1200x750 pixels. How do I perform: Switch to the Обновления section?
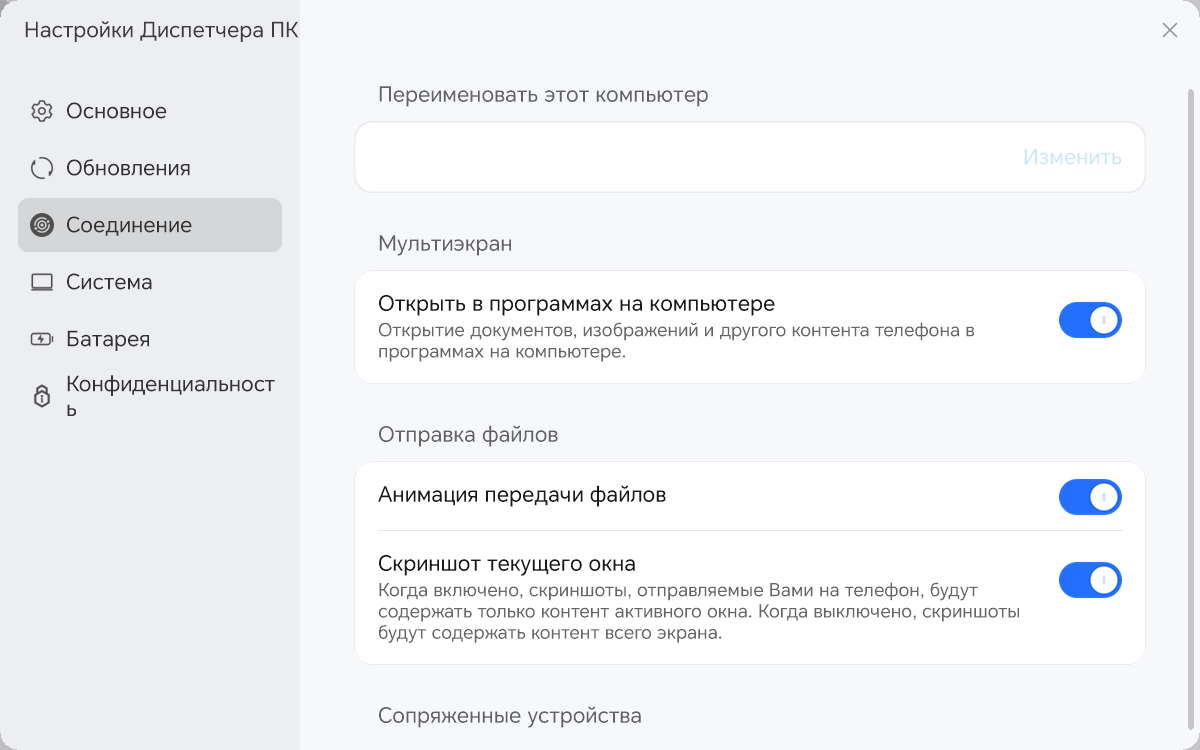tap(128, 168)
